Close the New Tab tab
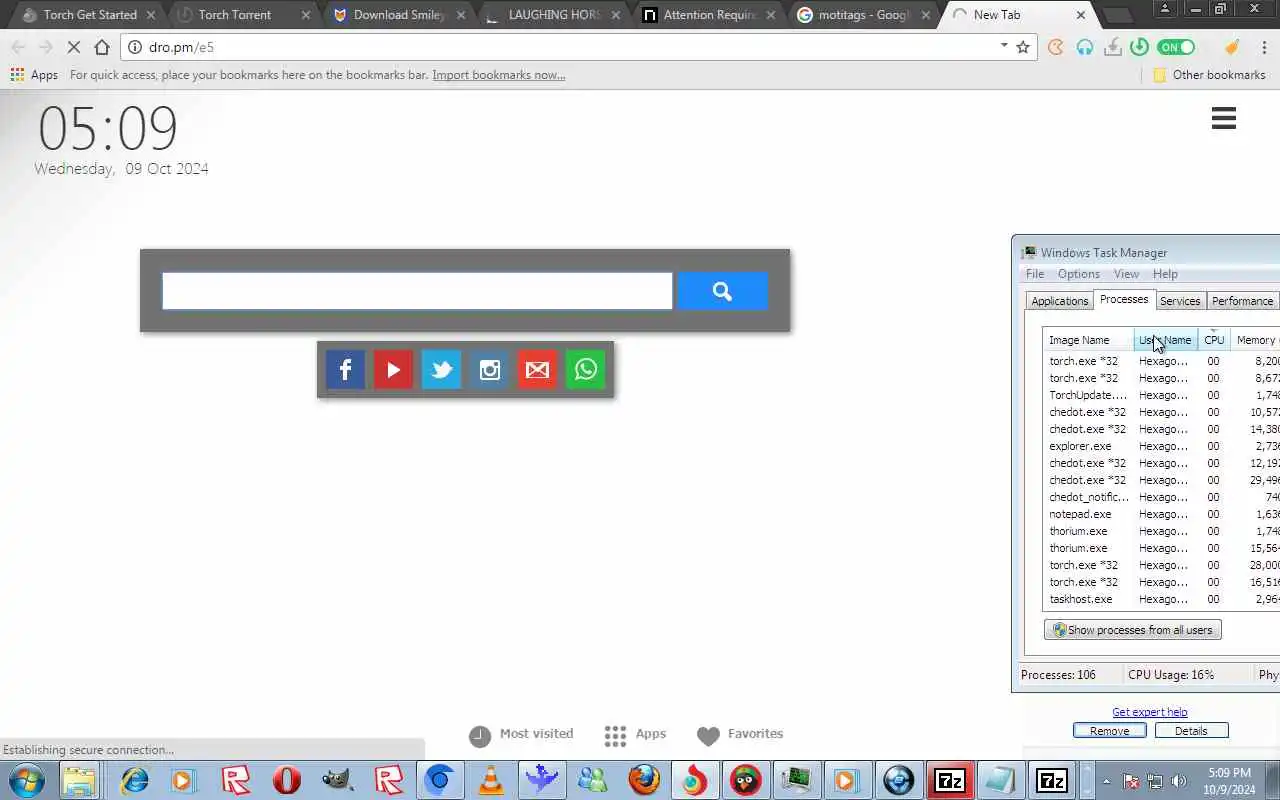Image resolution: width=1280 pixels, height=800 pixels. (1081, 15)
